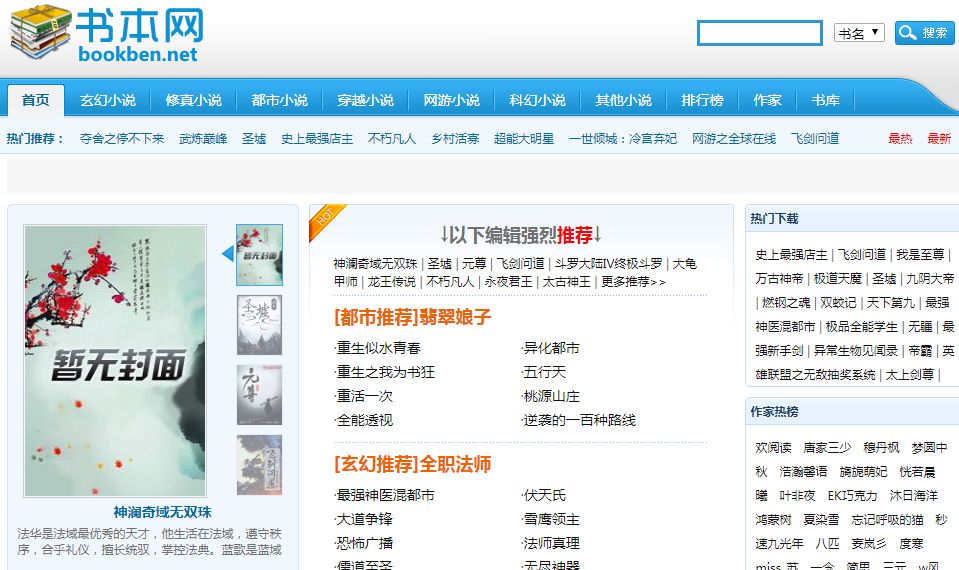Viewport: 959px width, 570px height.
Task: Go to the 排行榜 rankings page
Action: (702, 100)
